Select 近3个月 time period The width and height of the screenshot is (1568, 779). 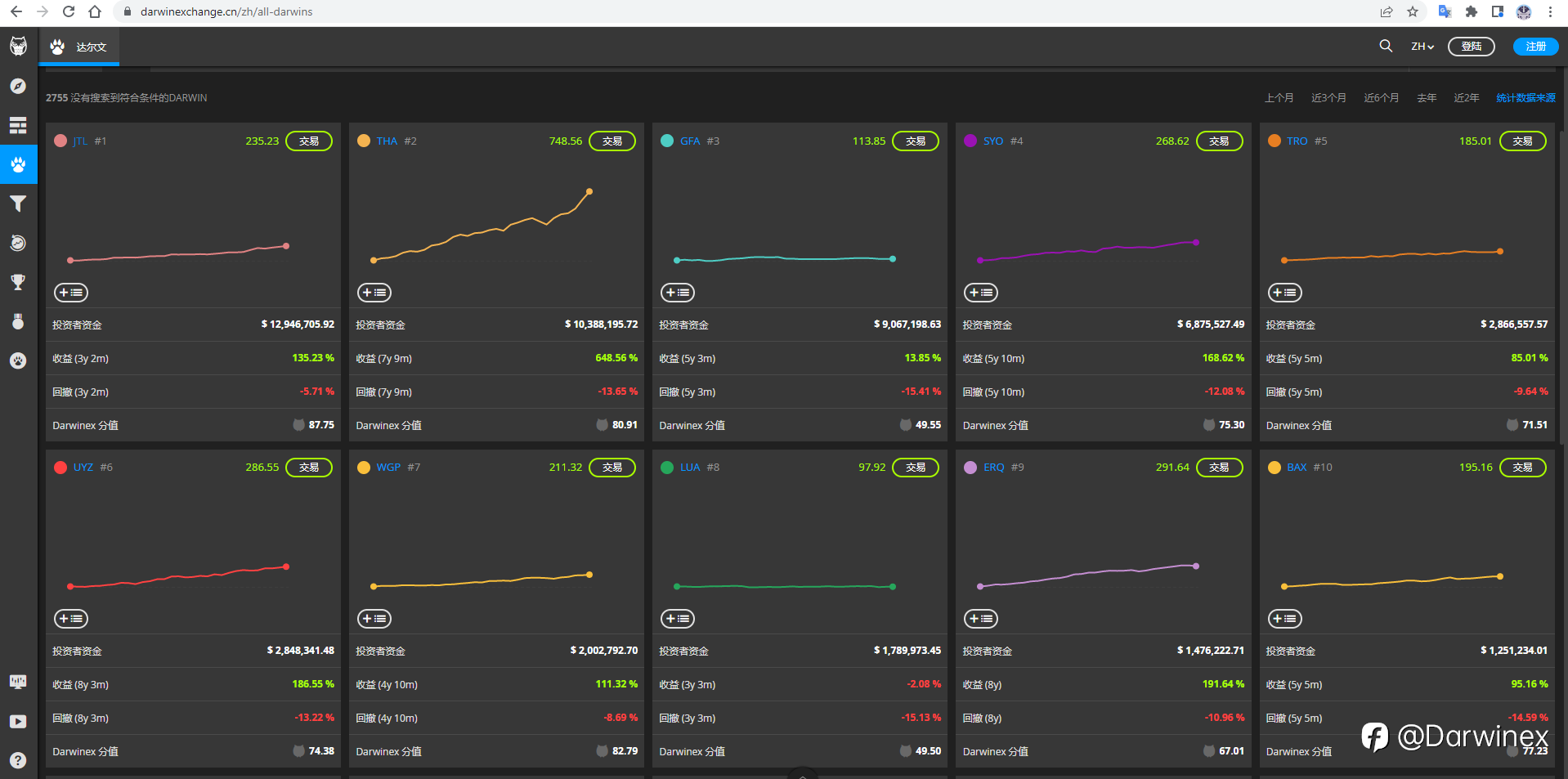click(x=1328, y=98)
